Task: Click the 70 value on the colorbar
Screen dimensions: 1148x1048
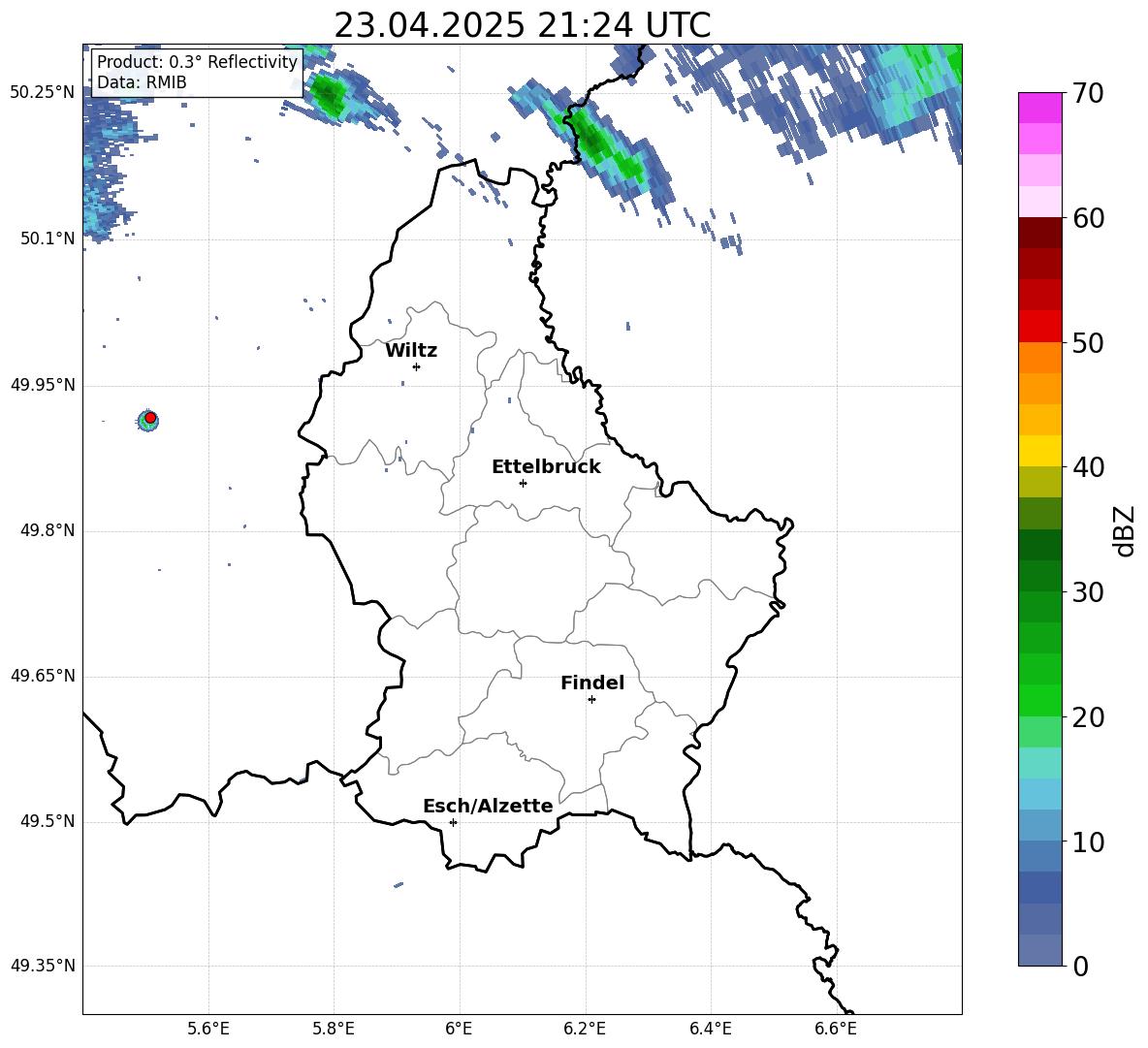Action: [1087, 94]
